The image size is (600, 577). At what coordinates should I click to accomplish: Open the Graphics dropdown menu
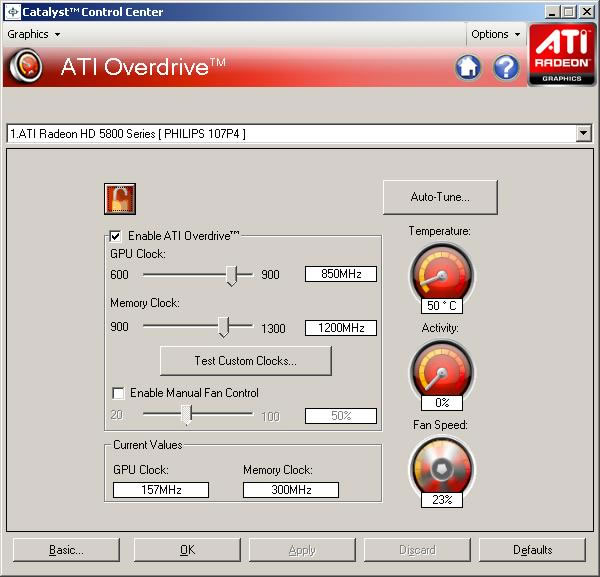click(33, 34)
